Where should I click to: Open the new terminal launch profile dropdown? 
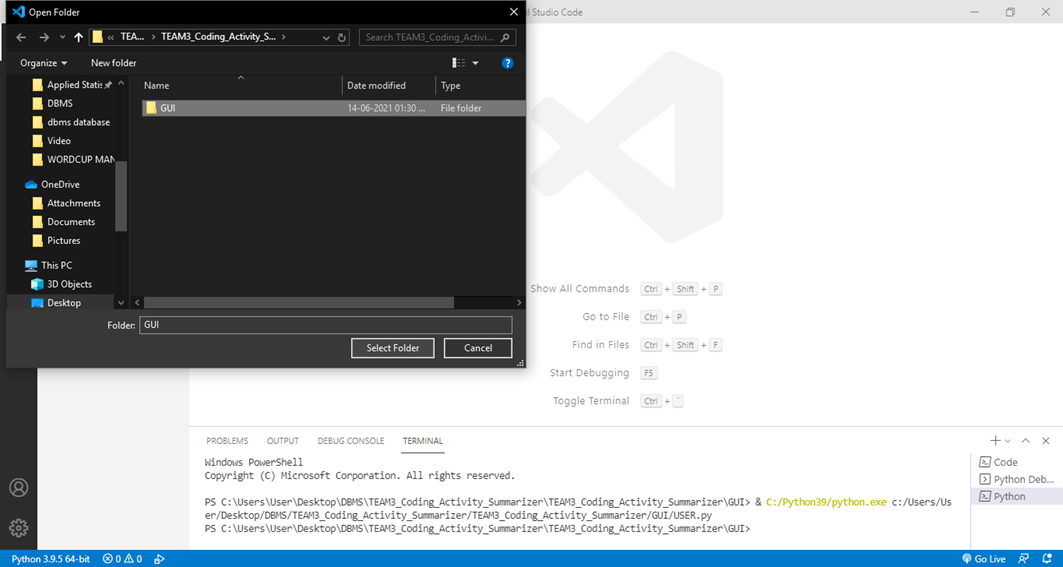(1008, 441)
